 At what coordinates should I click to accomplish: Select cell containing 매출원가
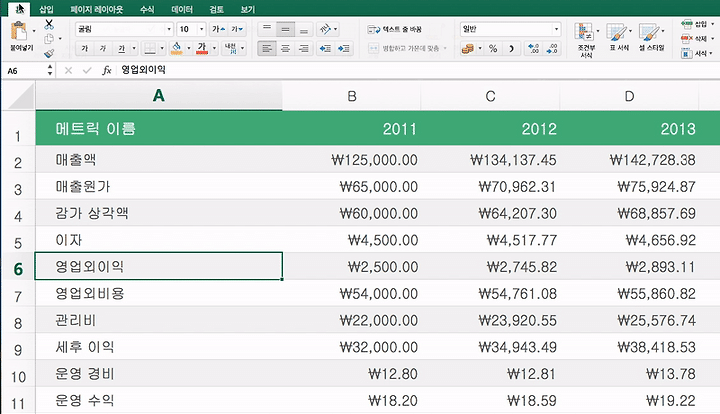(159, 186)
